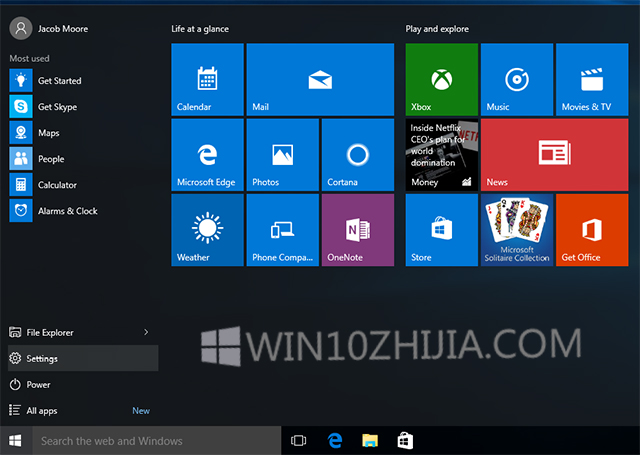Launch the Microsoft Edge tile
640x455 pixels.
pos(207,155)
